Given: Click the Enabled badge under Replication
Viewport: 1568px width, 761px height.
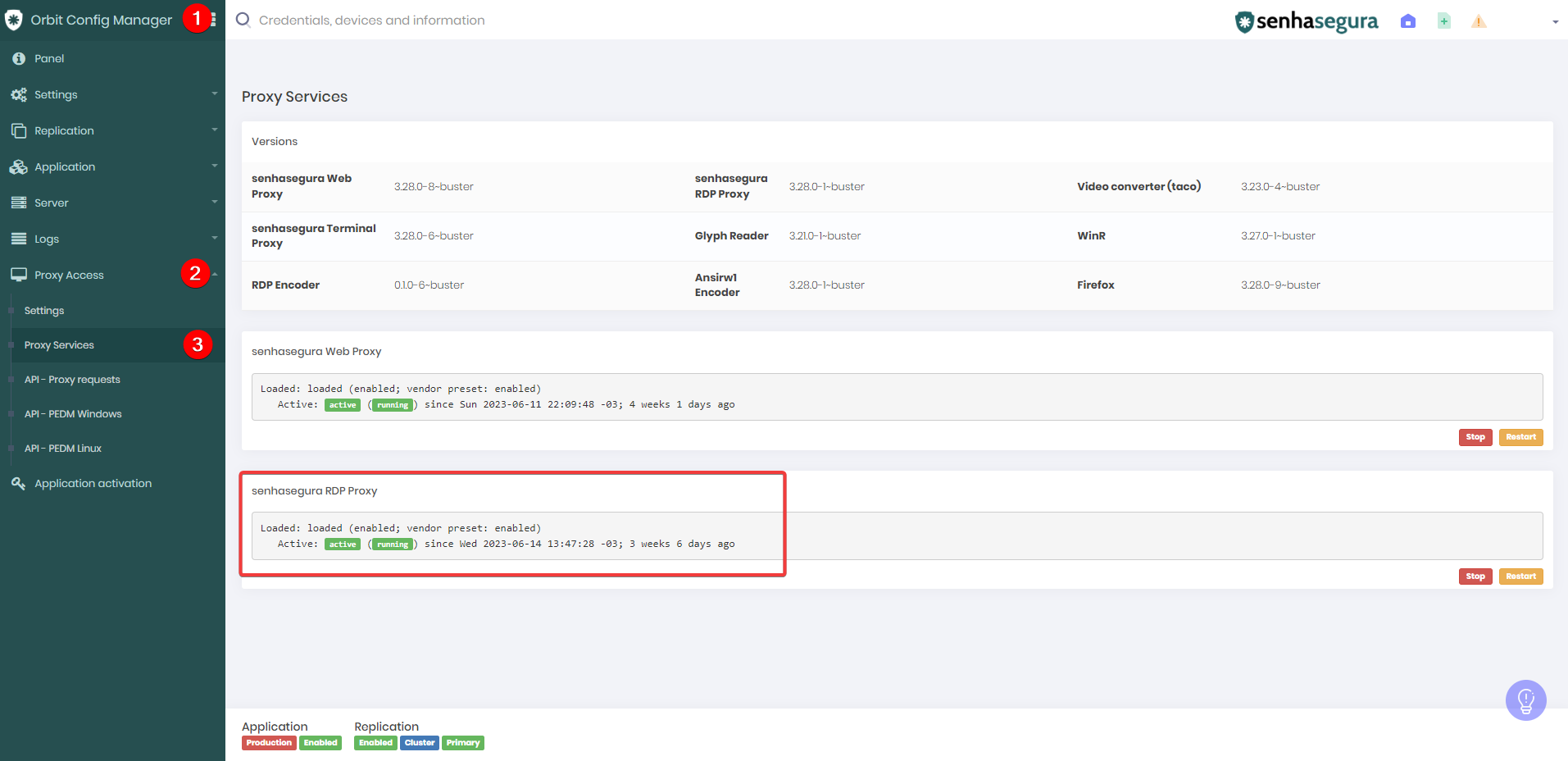Looking at the screenshot, I should (x=375, y=743).
